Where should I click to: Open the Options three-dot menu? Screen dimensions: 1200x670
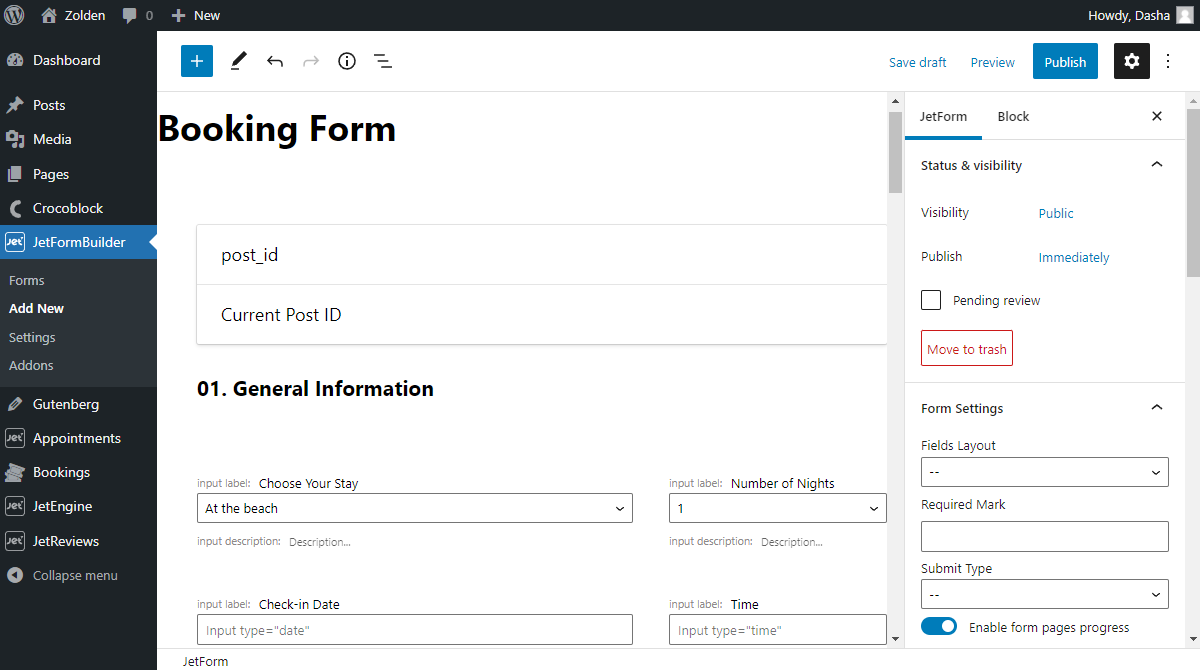(1168, 61)
